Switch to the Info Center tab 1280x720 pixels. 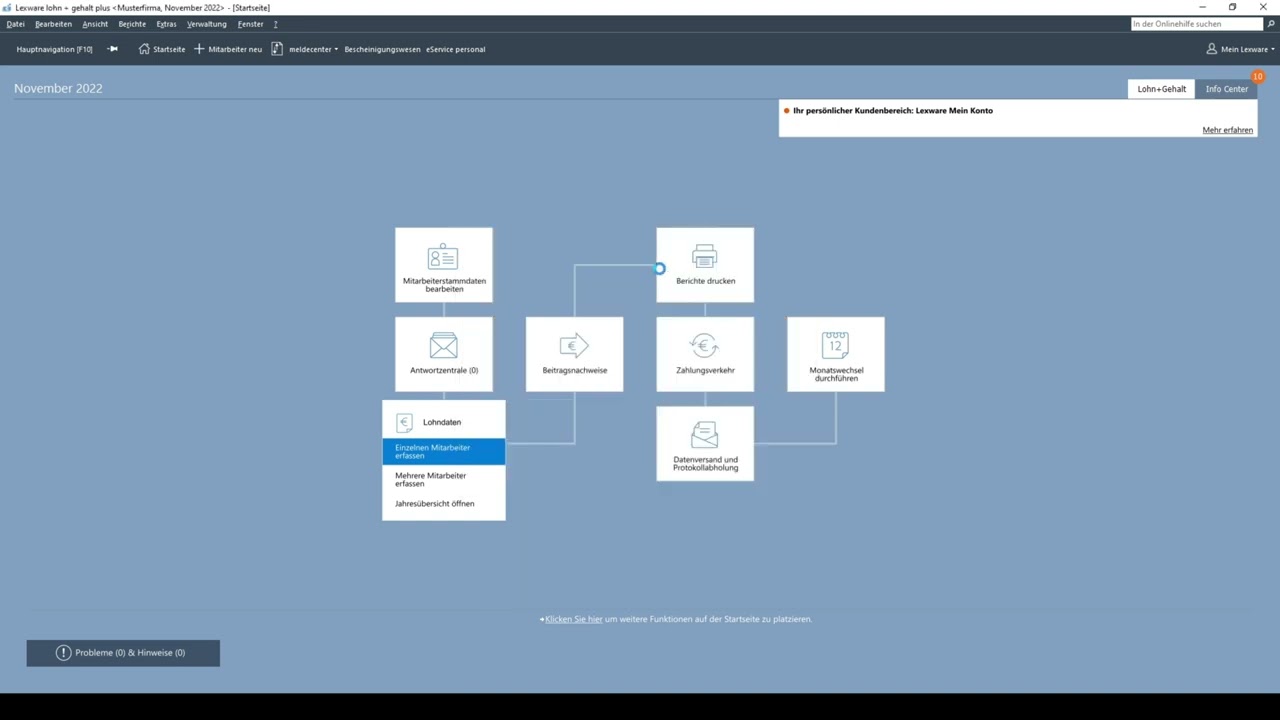(1227, 89)
